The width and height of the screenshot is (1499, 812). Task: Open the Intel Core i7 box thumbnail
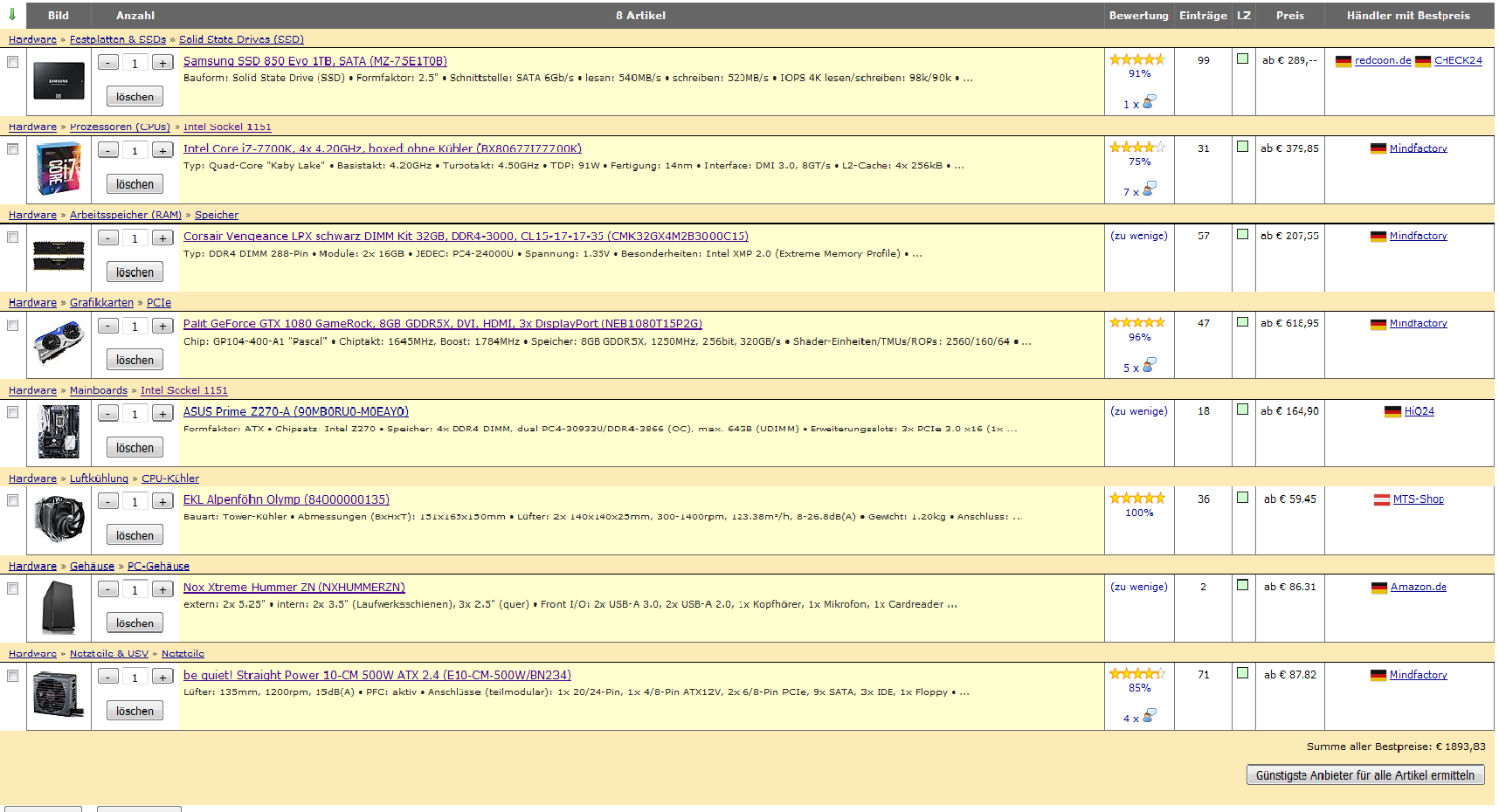(x=59, y=169)
